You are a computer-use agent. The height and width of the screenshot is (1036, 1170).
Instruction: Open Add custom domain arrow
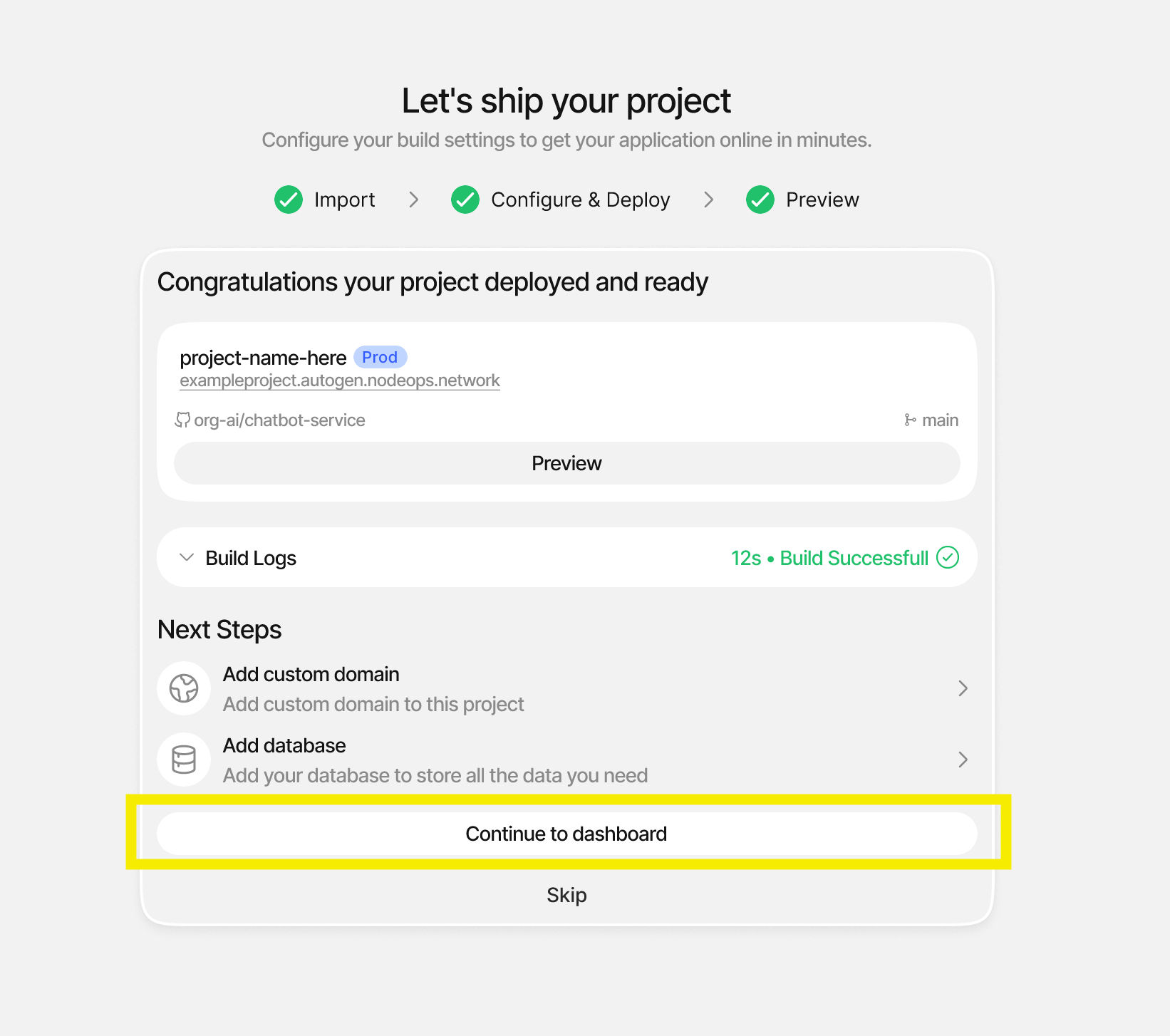coord(963,688)
